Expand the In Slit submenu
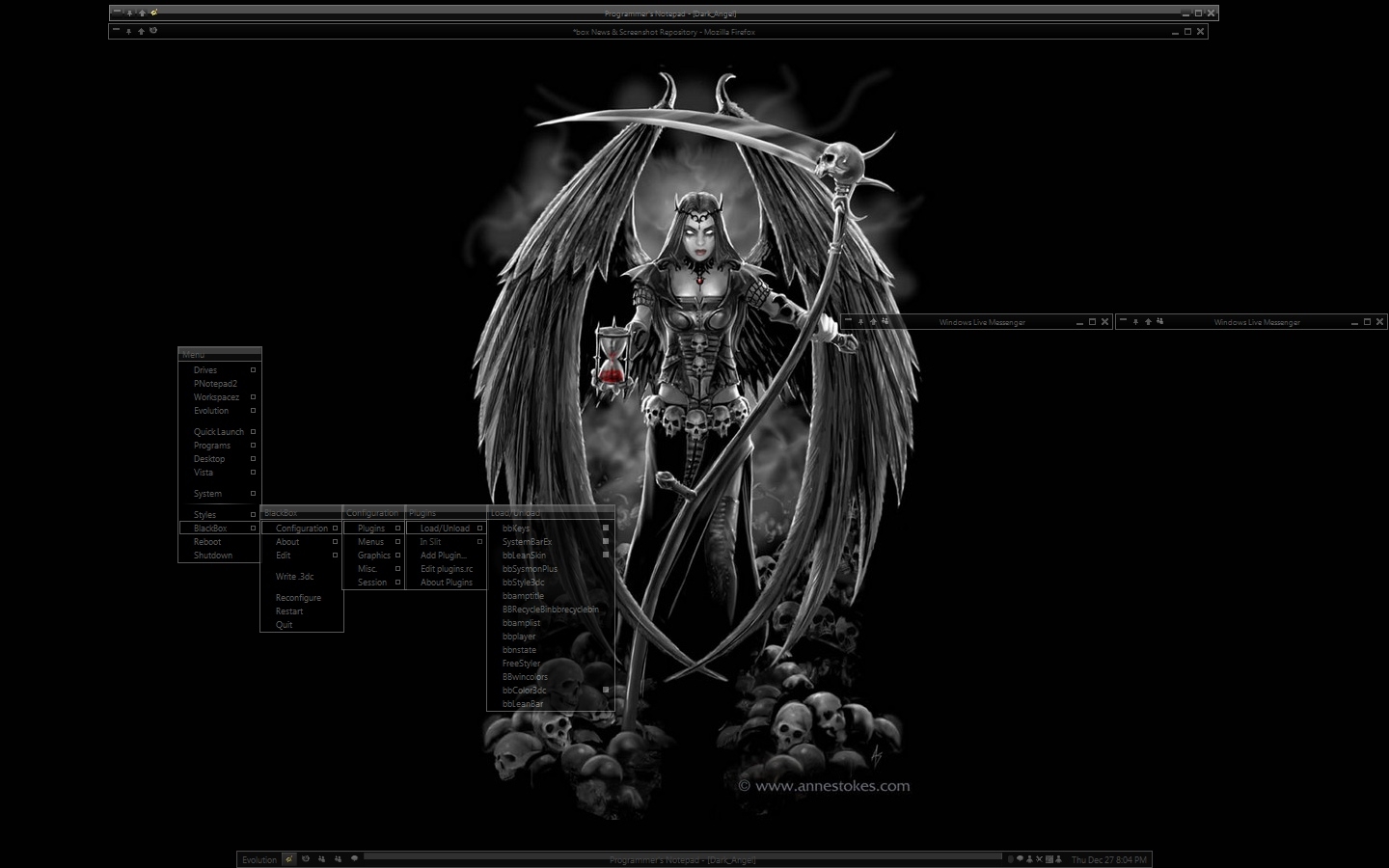 [x=446, y=542]
